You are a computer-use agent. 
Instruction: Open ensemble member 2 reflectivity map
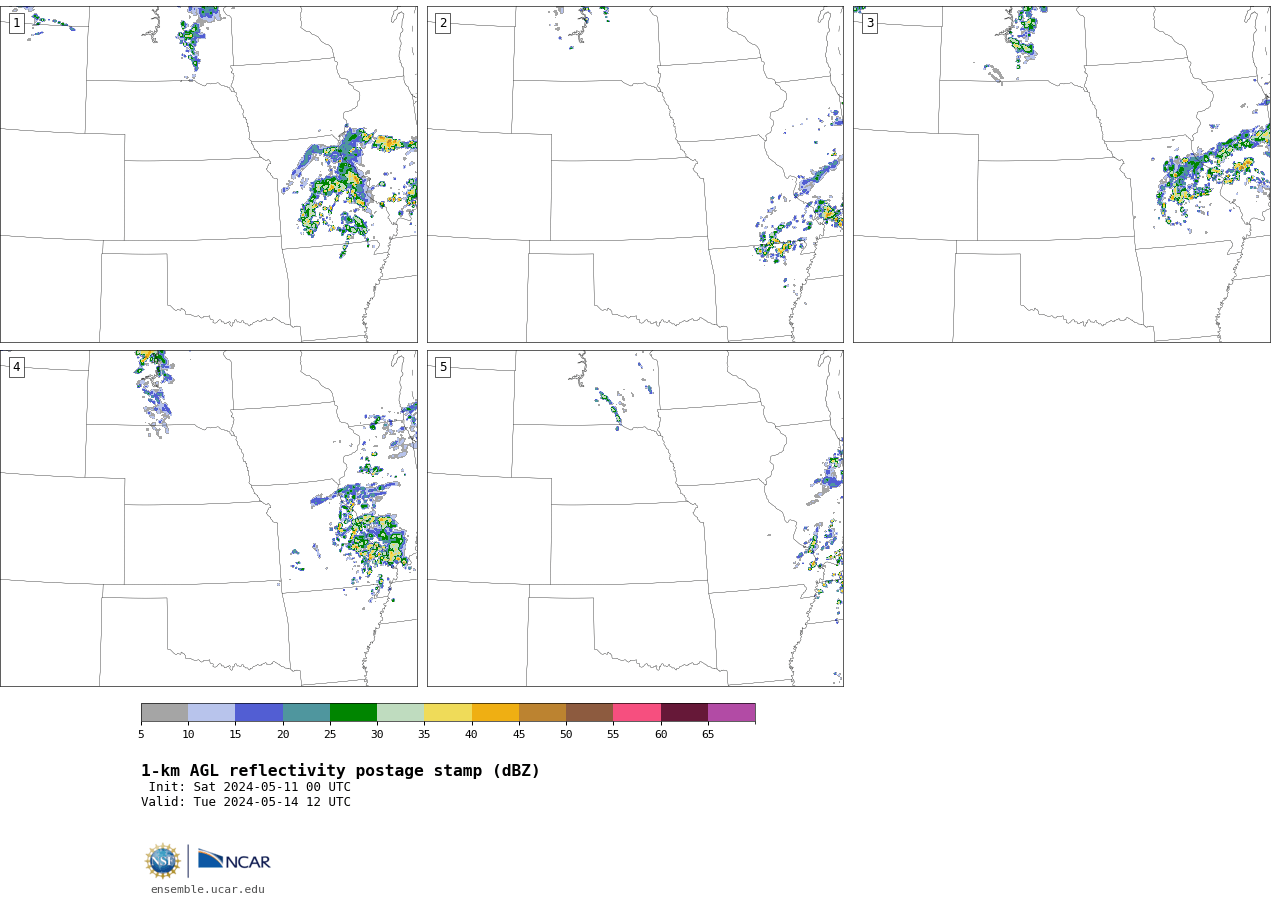coord(635,174)
